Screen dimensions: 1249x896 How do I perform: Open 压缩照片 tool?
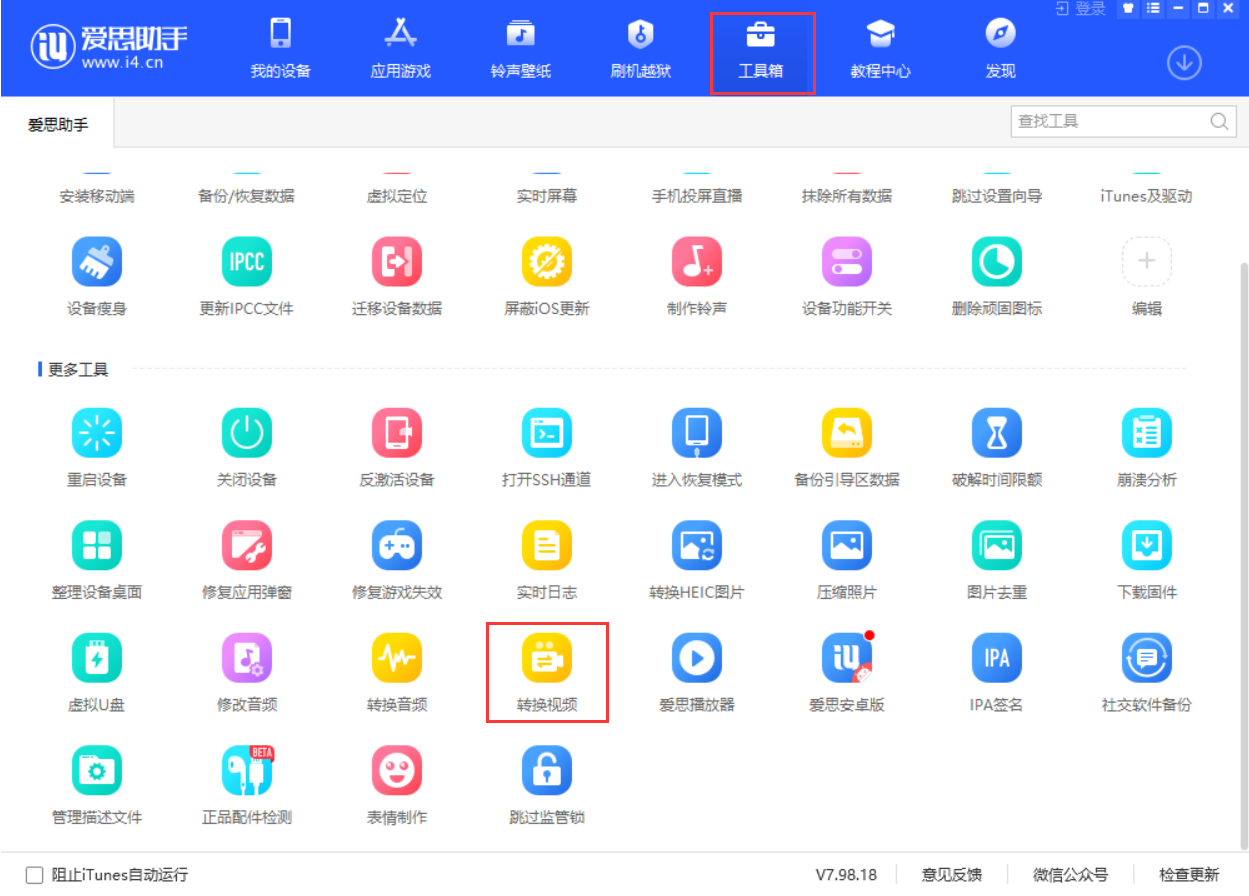pyautogui.click(x=847, y=545)
